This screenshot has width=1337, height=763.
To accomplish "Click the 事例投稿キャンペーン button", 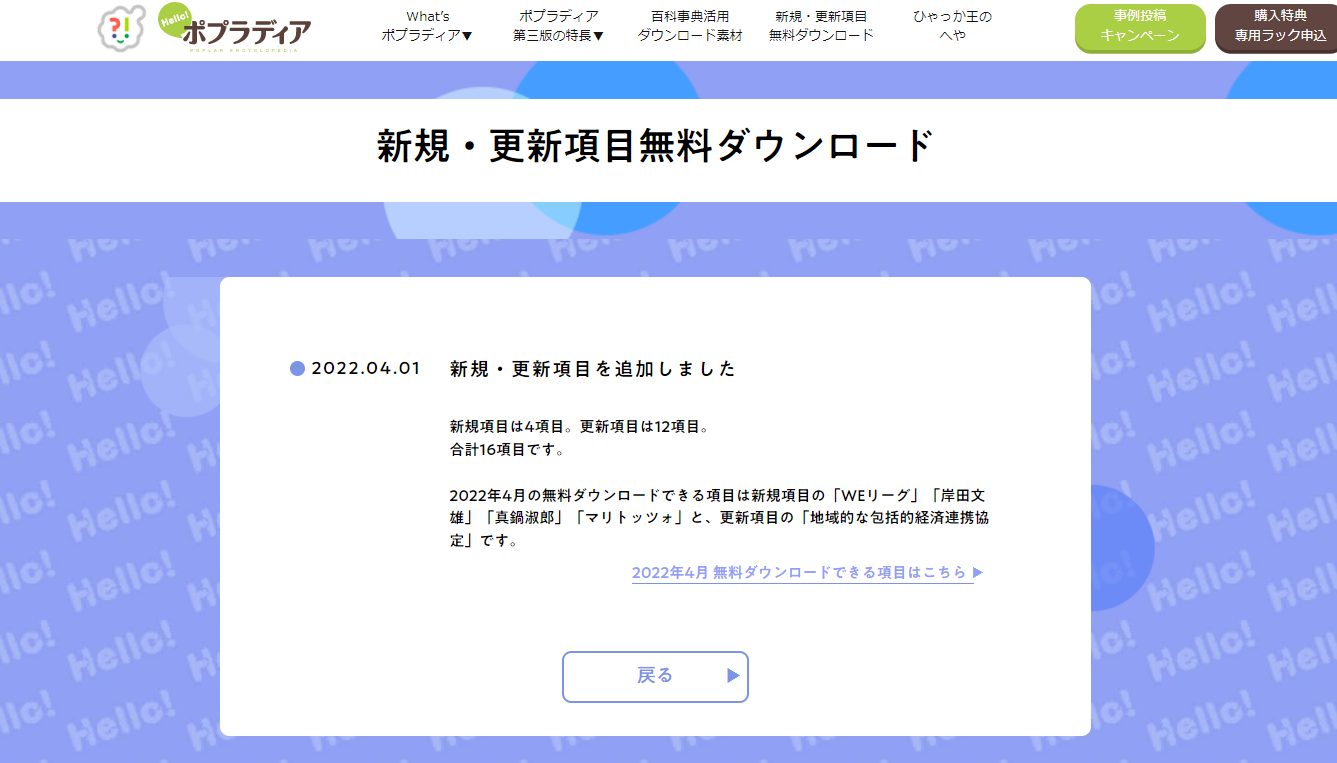I will click(1140, 27).
